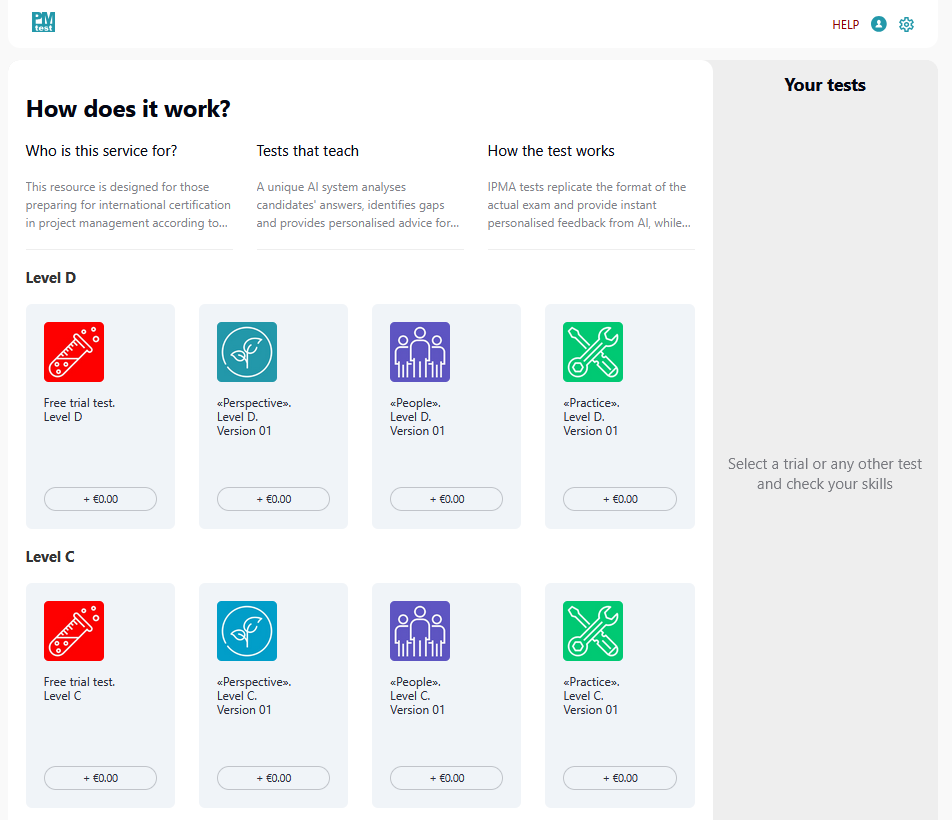Select the Level C Perspective leaf icon
The image size is (952, 820).
tap(247, 631)
